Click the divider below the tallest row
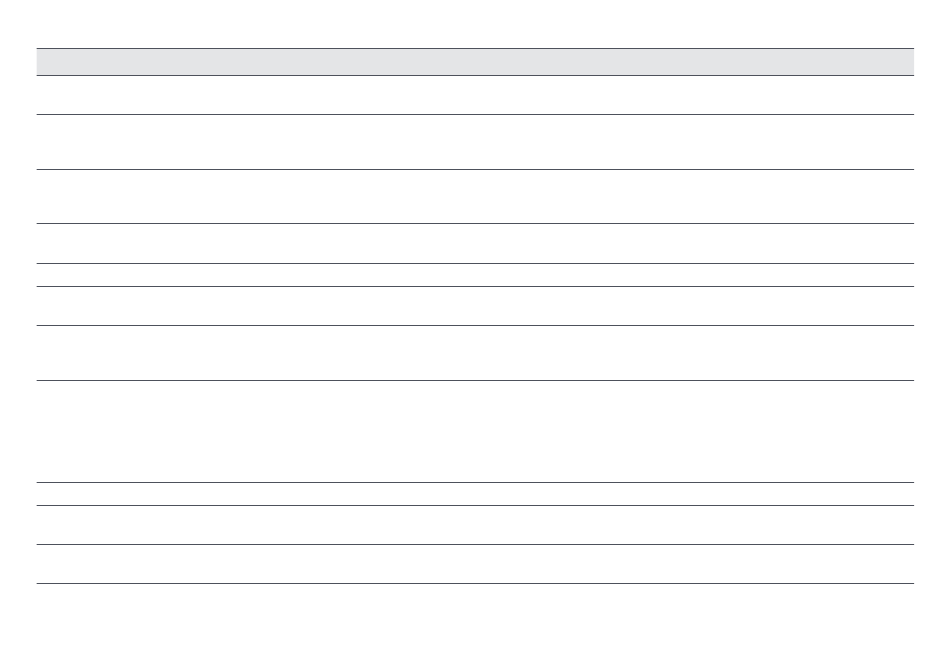The width and height of the screenshot is (950, 662). (475, 483)
